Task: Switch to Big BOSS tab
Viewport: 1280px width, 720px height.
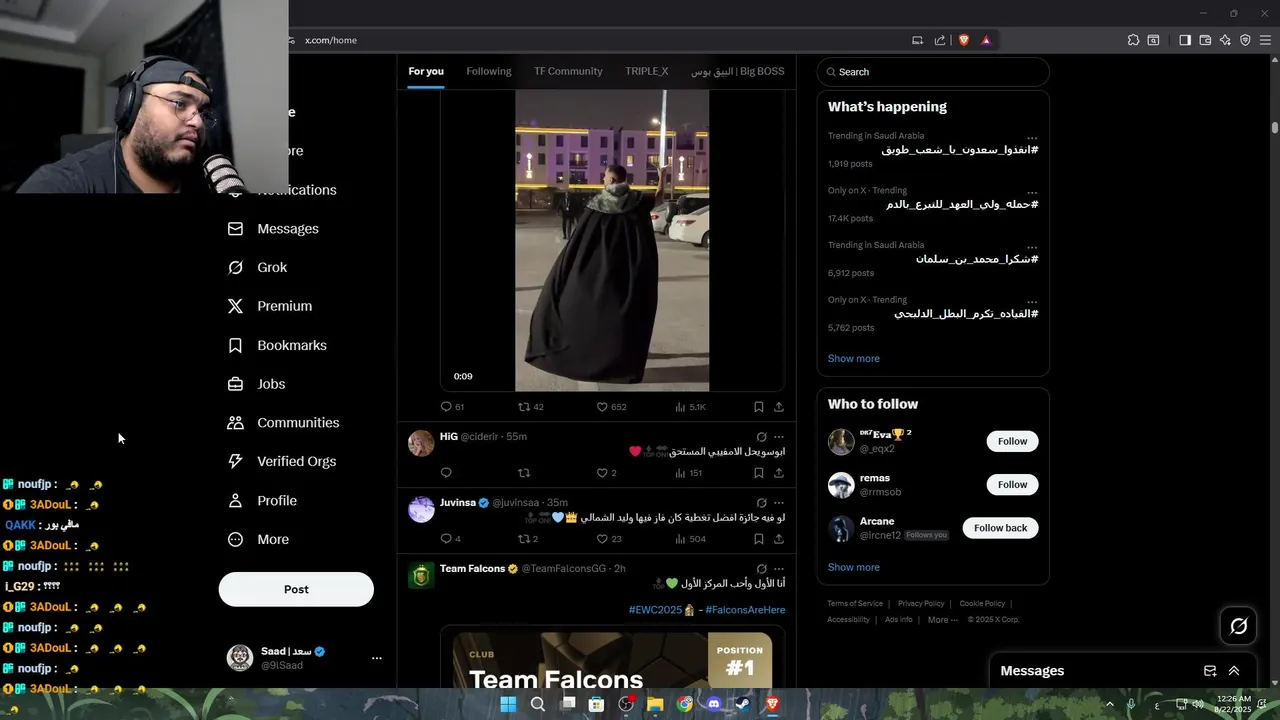Action: [738, 71]
